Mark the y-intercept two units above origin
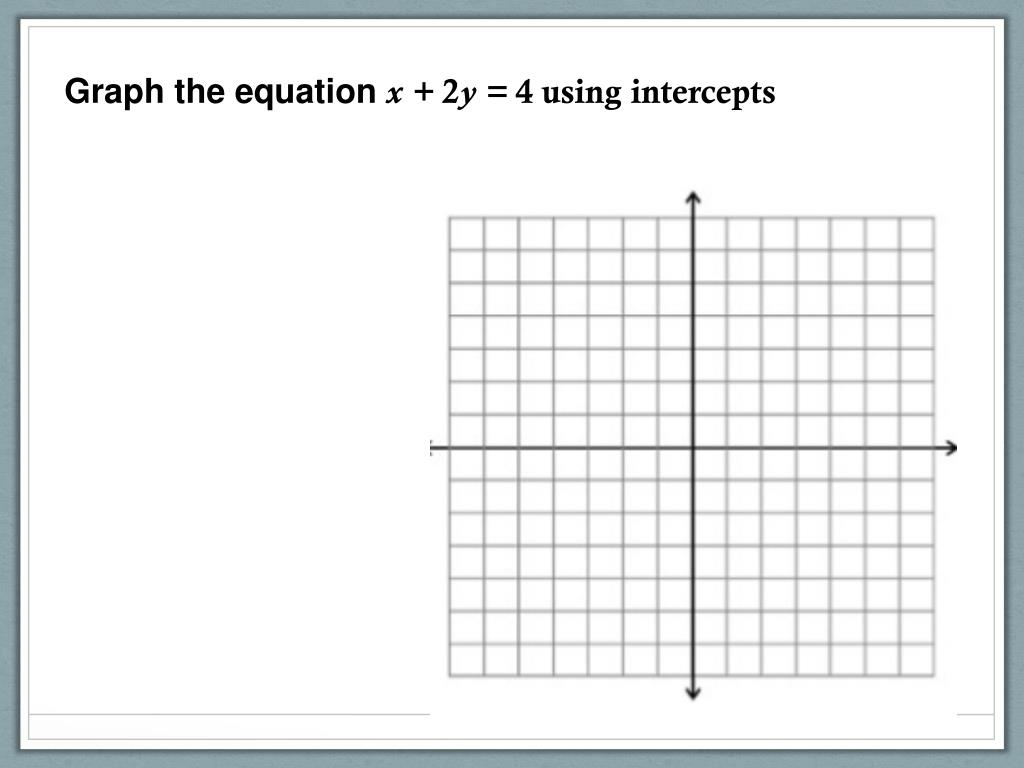This screenshot has width=1024, height=768. click(693, 382)
